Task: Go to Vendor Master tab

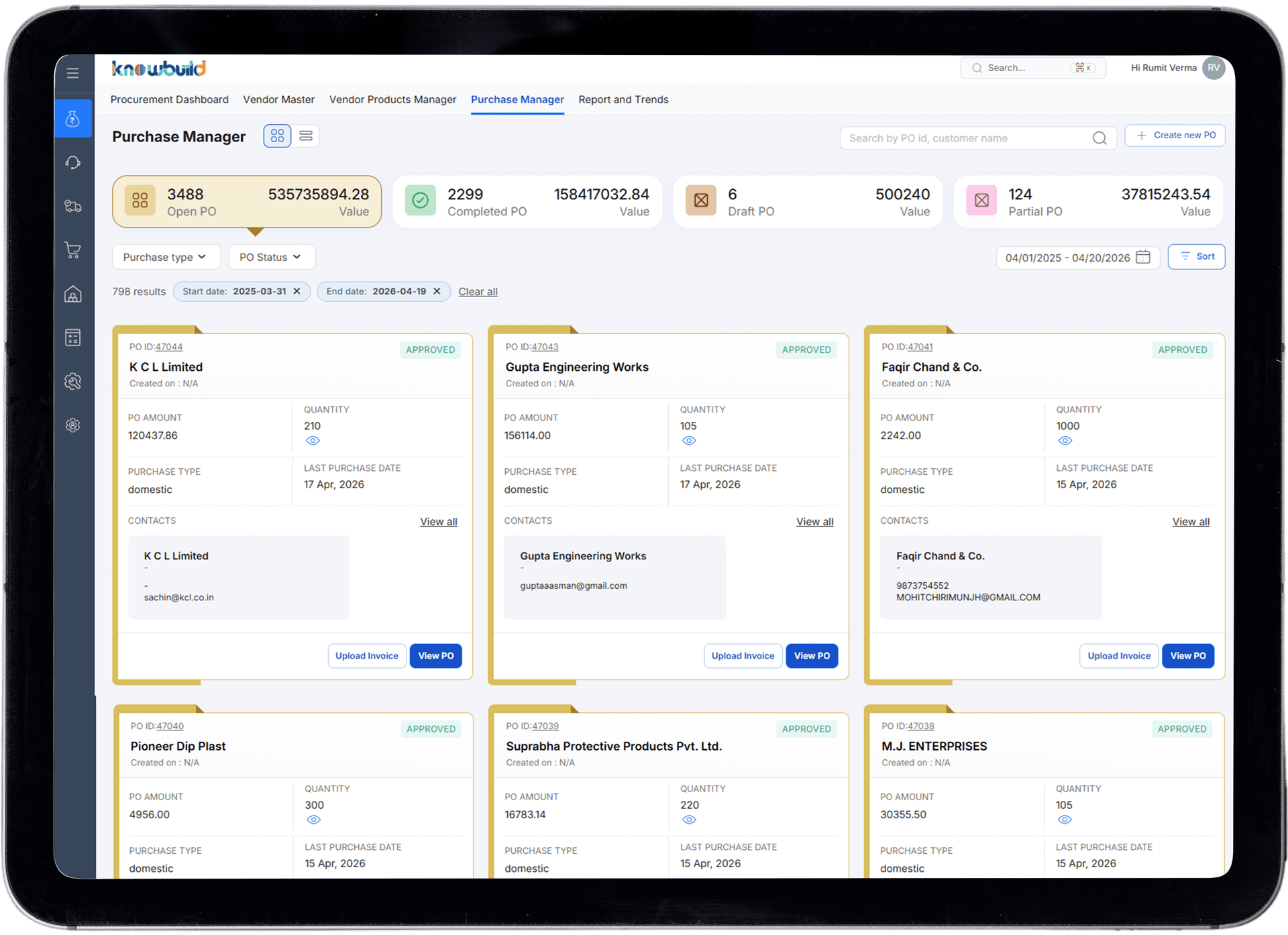Action: pos(278,99)
